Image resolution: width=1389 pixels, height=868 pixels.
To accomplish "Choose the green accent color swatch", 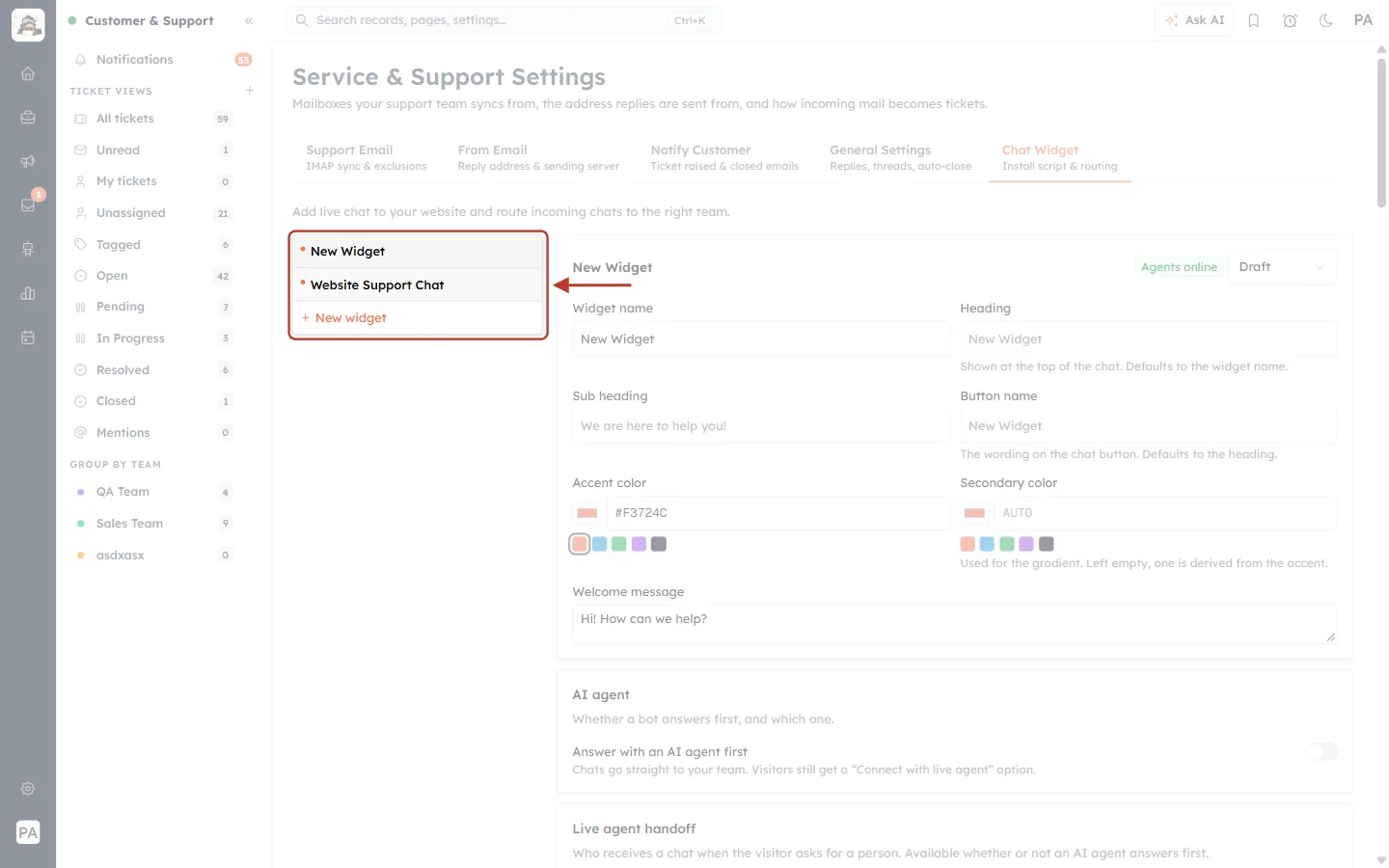I will (x=619, y=544).
